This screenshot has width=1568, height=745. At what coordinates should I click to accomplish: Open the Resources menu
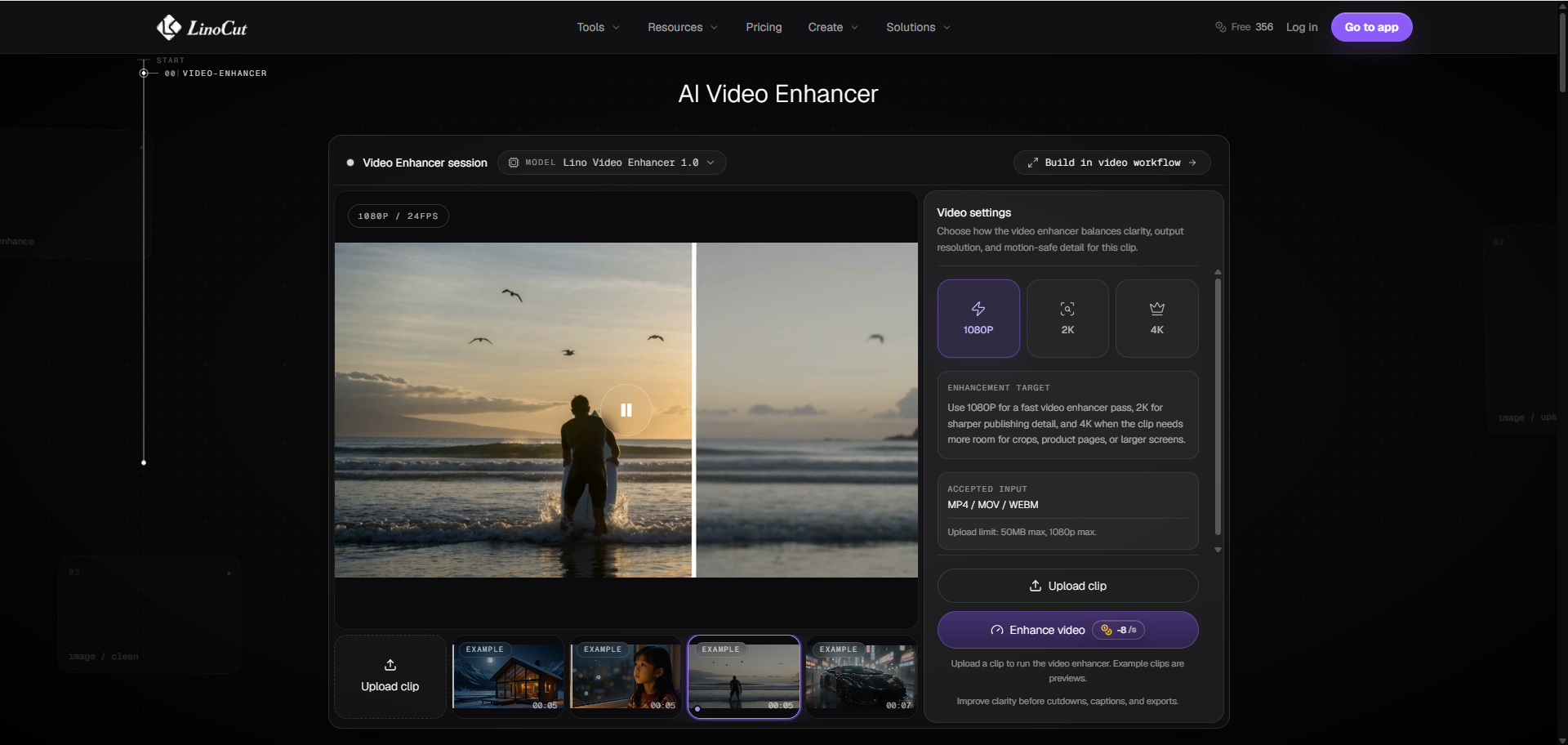pyautogui.click(x=683, y=27)
